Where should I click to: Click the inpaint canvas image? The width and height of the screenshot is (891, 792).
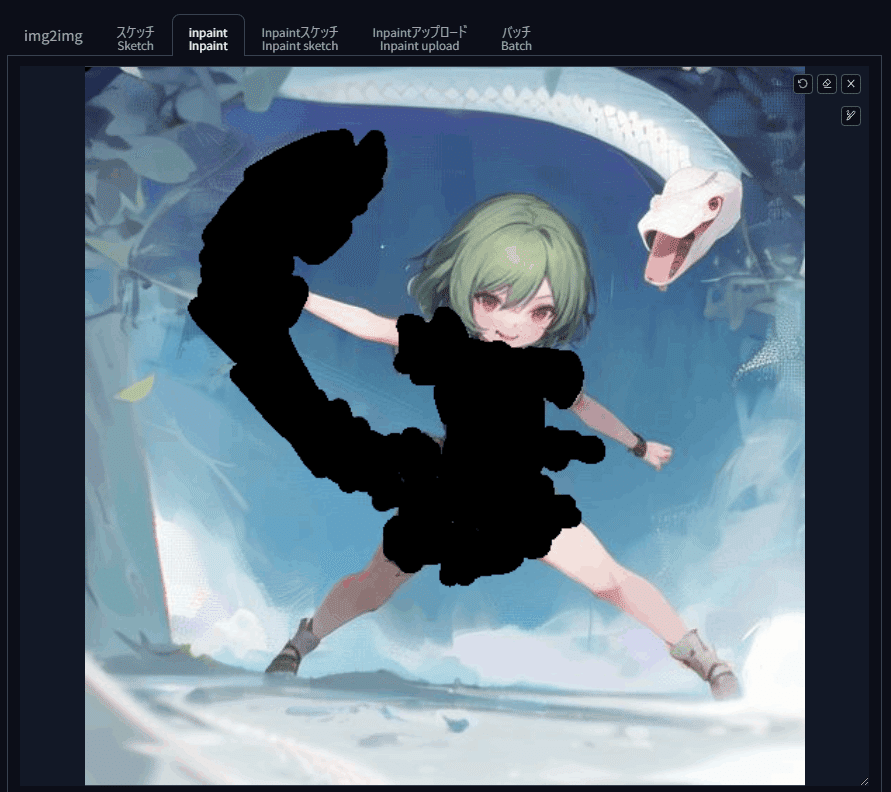click(x=444, y=426)
